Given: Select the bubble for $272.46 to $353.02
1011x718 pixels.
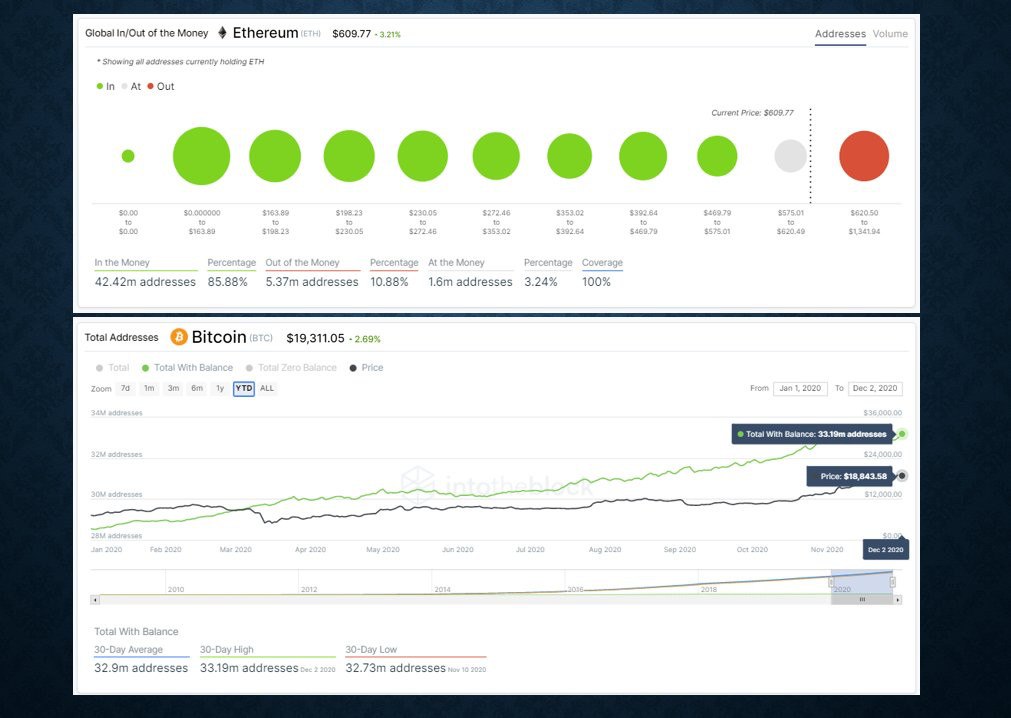Looking at the screenshot, I should point(496,156).
